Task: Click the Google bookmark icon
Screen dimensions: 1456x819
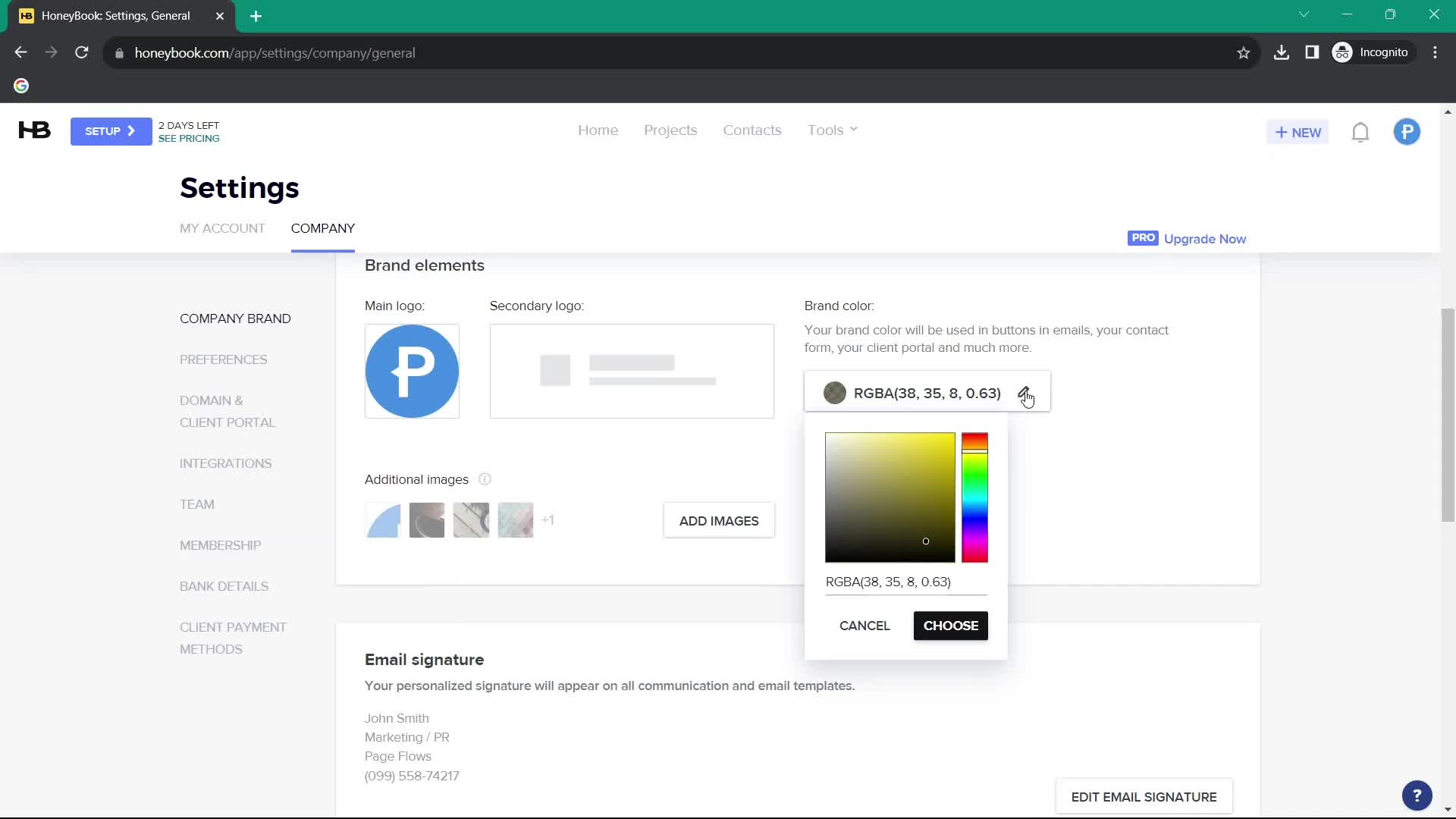Action: [x=21, y=86]
